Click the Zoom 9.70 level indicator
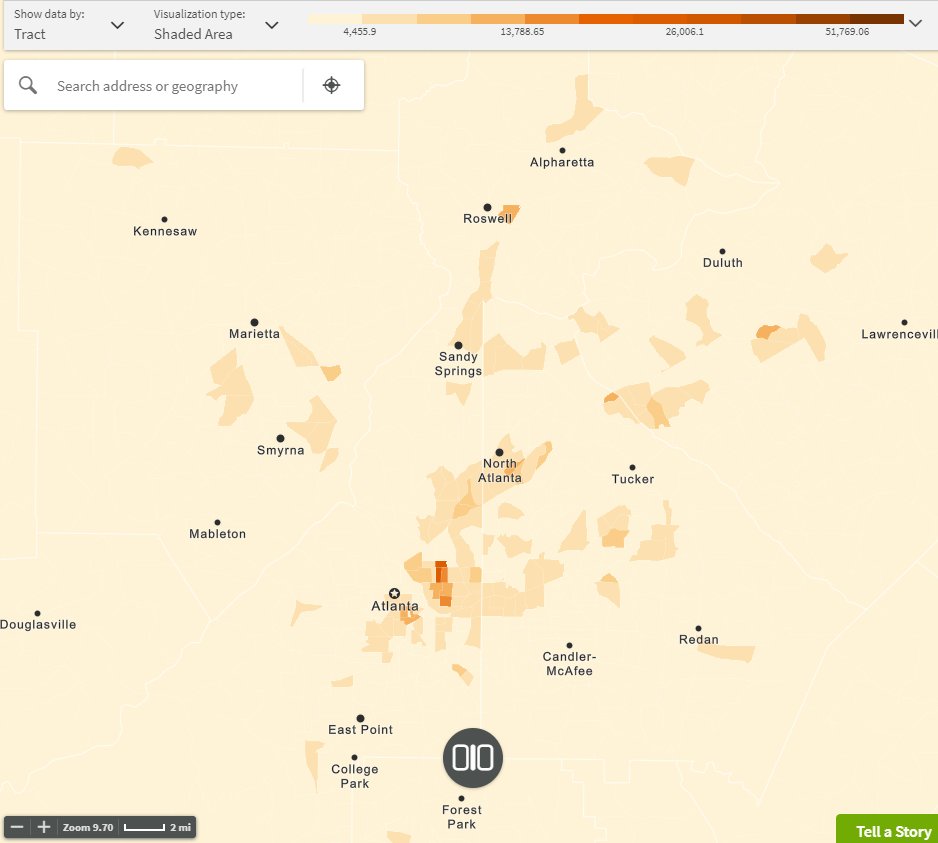The width and height of the screenshot is (938, 843). tap(88, 827)
